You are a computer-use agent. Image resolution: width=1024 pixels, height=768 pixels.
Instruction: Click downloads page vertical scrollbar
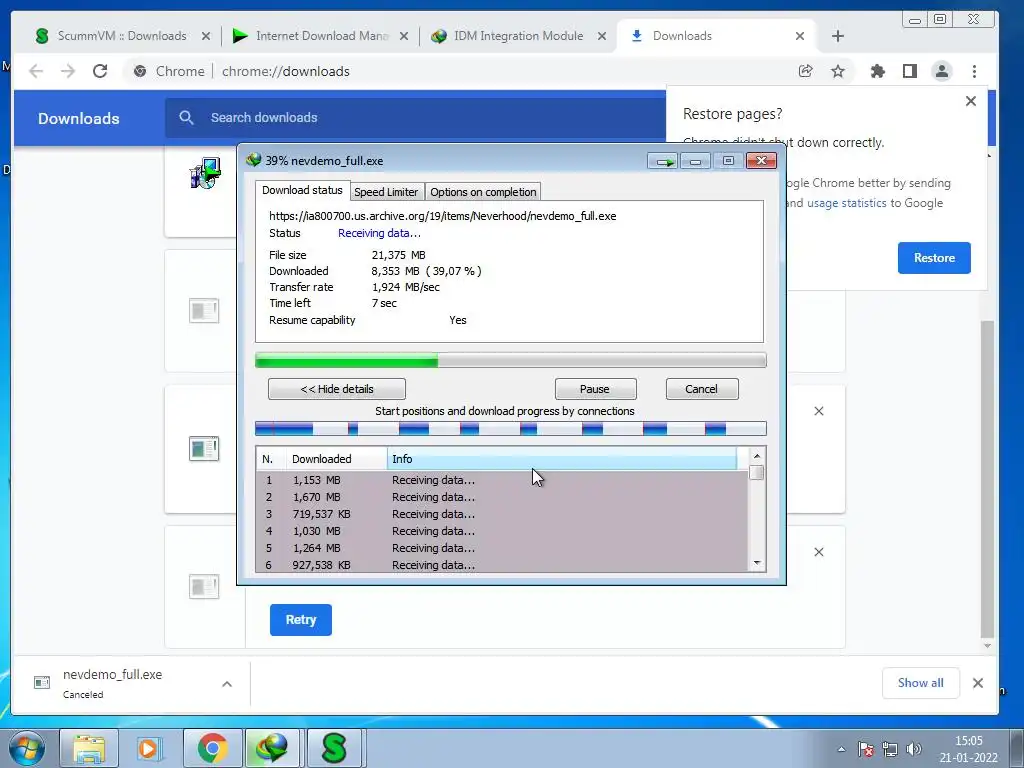pyautogui.click(x=987, y=480)
